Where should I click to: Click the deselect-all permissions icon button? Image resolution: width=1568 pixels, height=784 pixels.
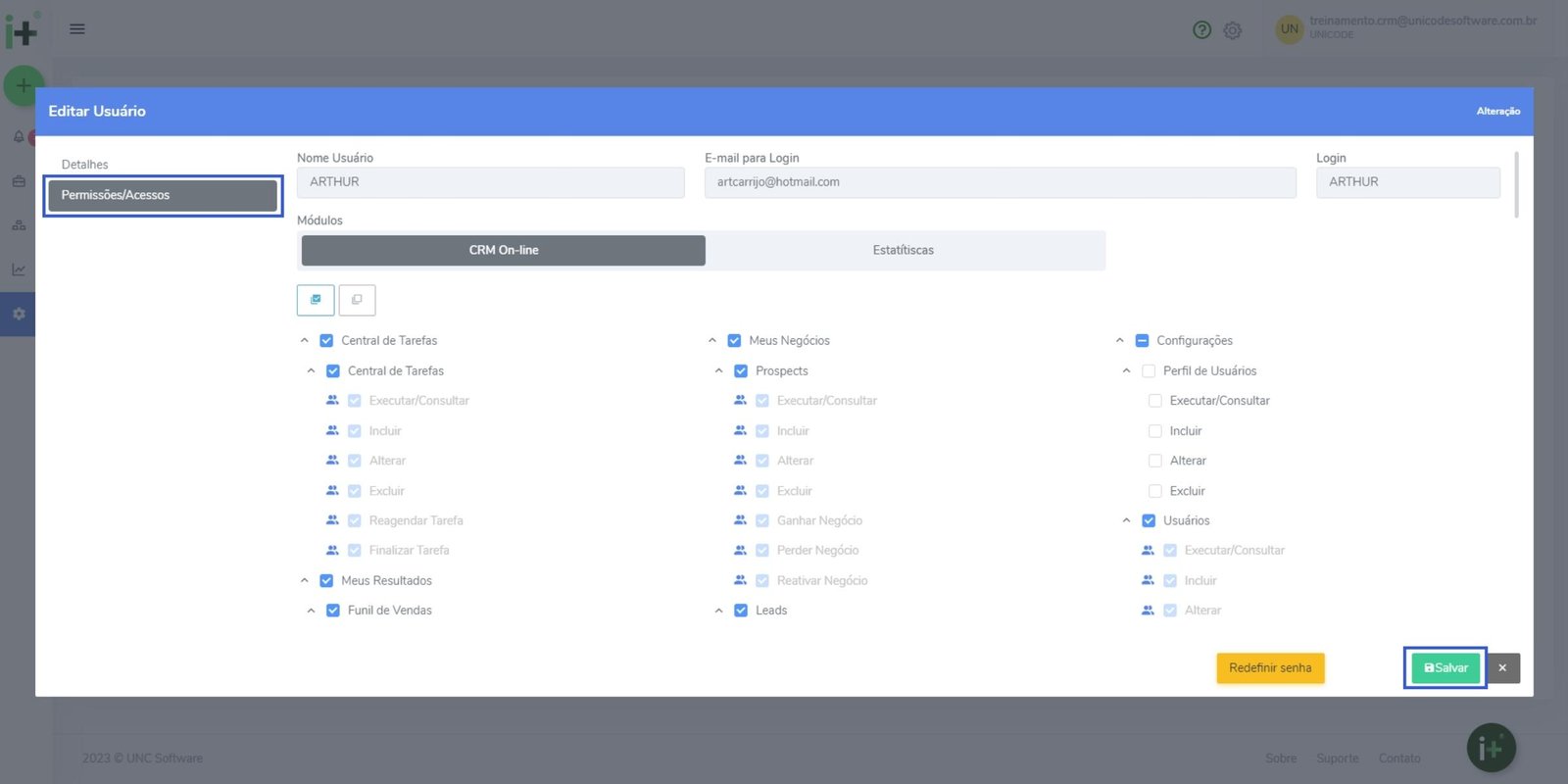357,300
